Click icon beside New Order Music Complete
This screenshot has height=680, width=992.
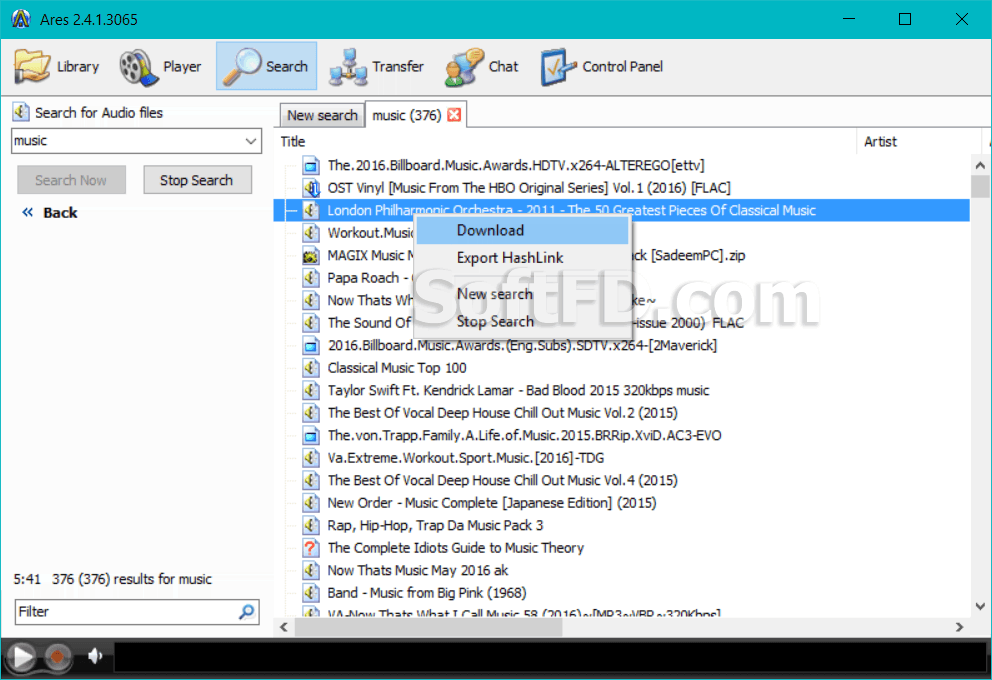tap(311, 503)
